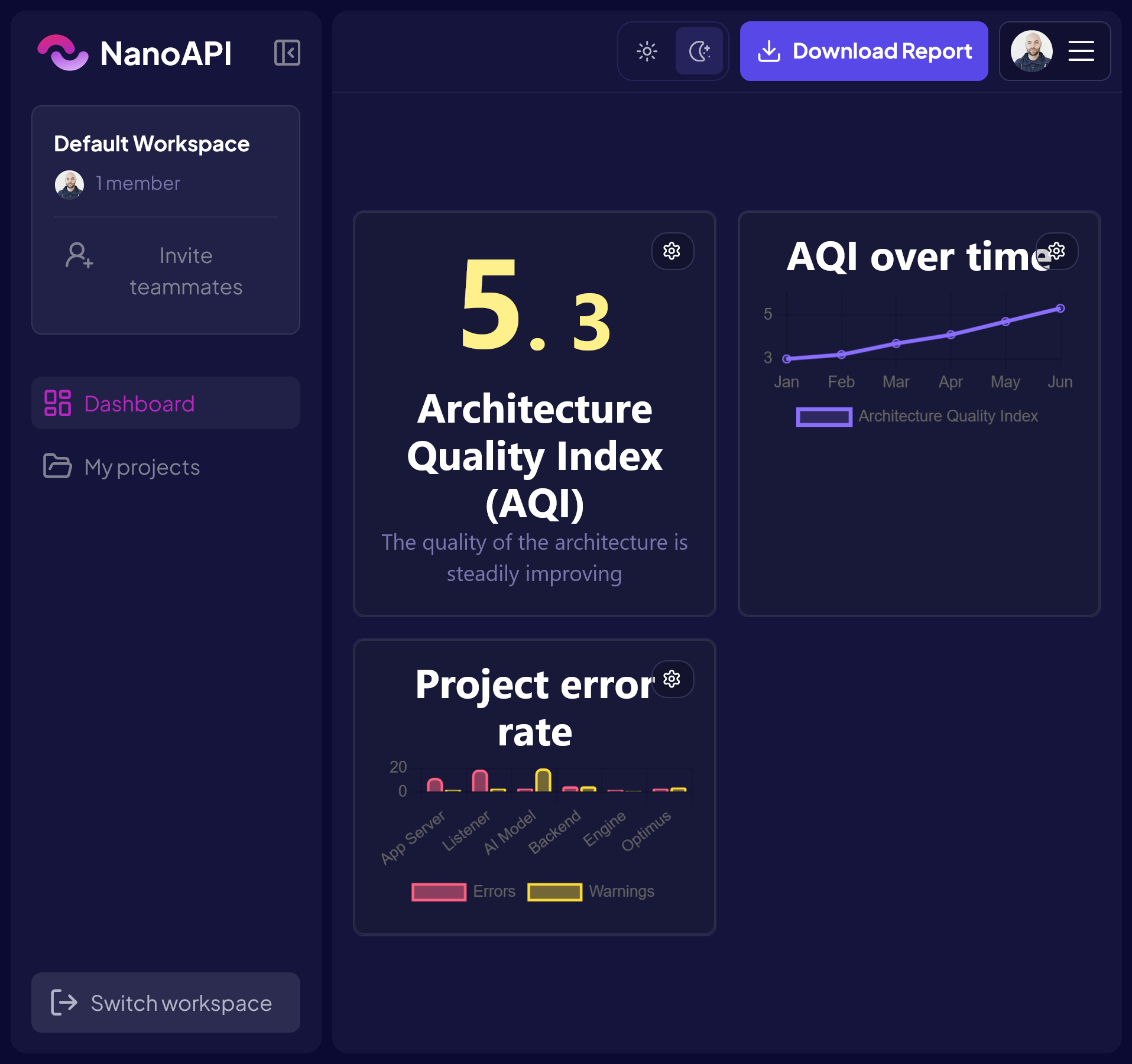Viewport: 1132px width, 1064px height.
Task: Click the profile avatar in header
Action: (x=1032, y=51)
